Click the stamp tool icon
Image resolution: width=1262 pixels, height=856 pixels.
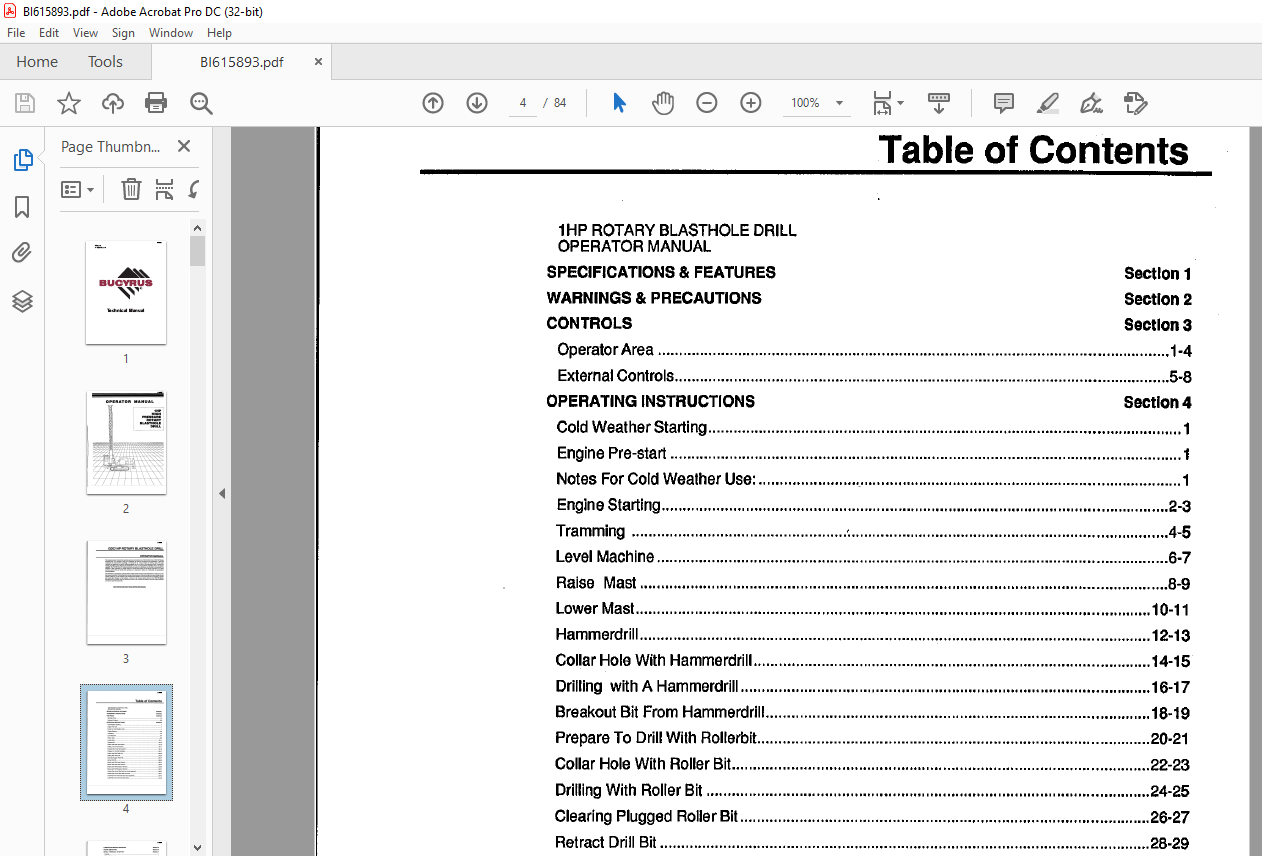[1134, 103]
